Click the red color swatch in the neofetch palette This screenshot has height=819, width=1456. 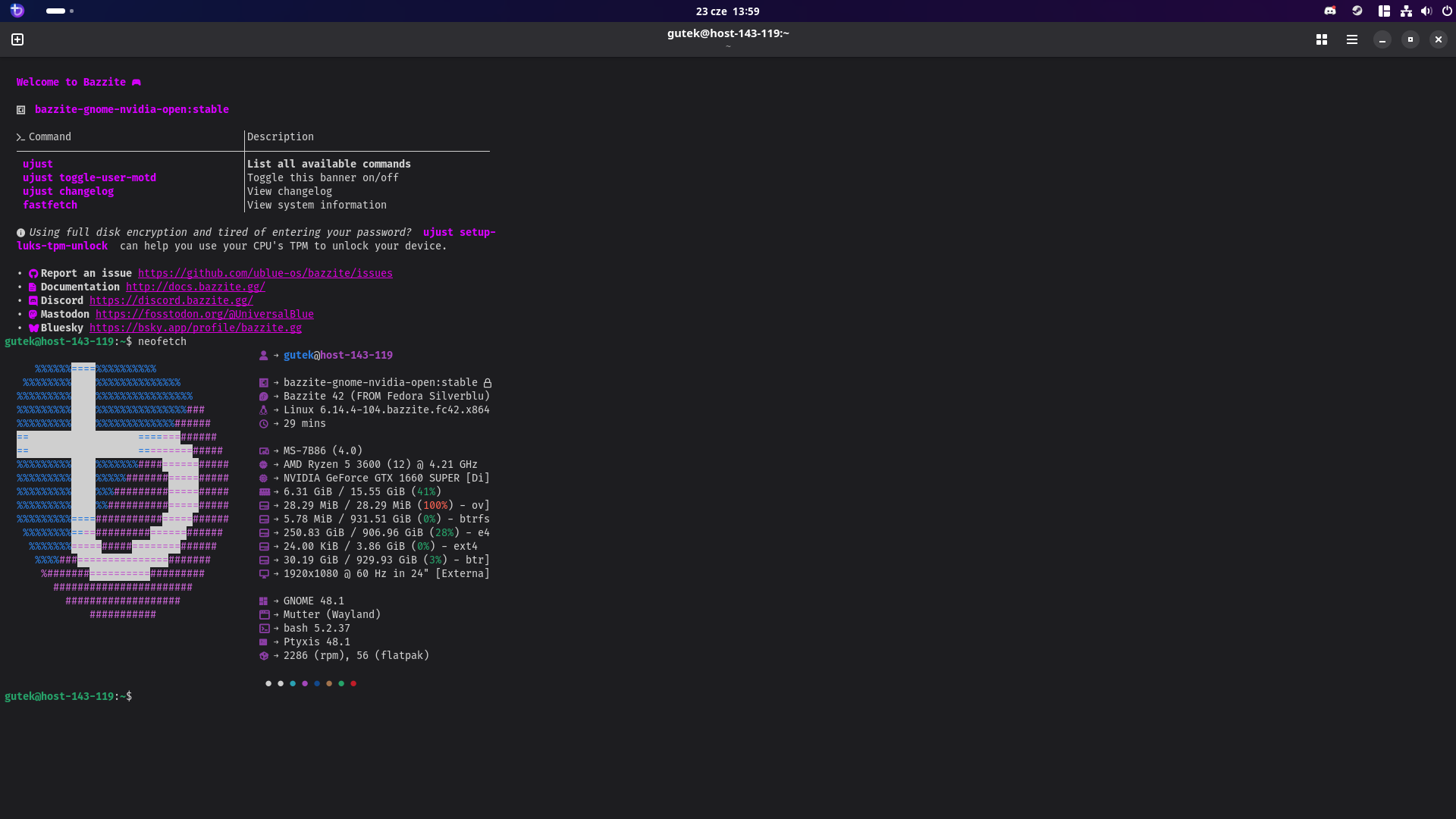(x=354, y=683)
